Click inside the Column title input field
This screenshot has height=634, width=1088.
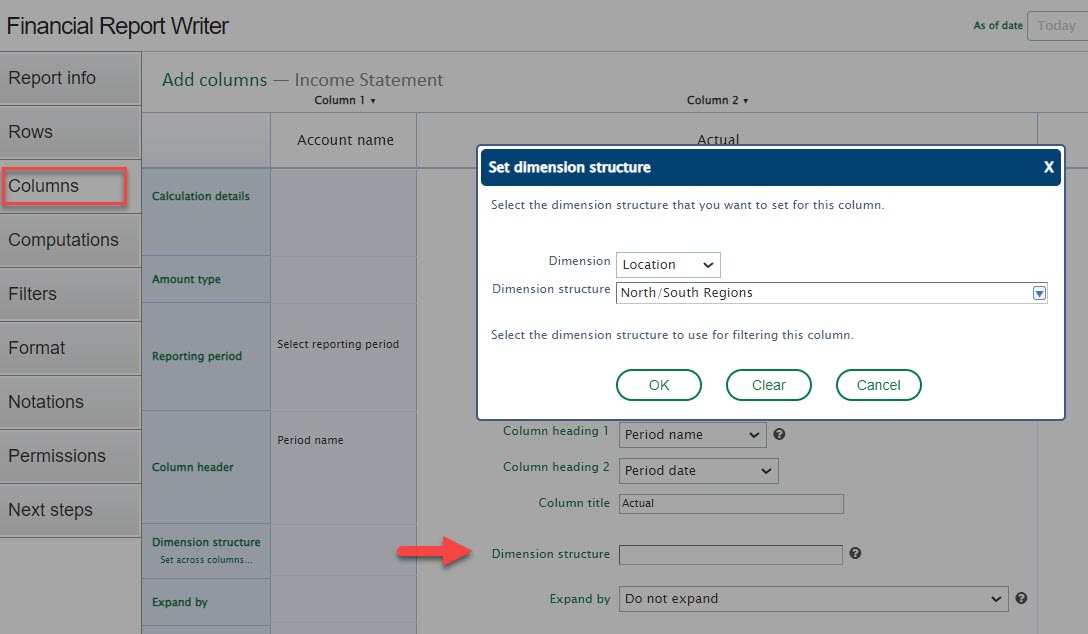pyautogui.click(x=730, y=503)
